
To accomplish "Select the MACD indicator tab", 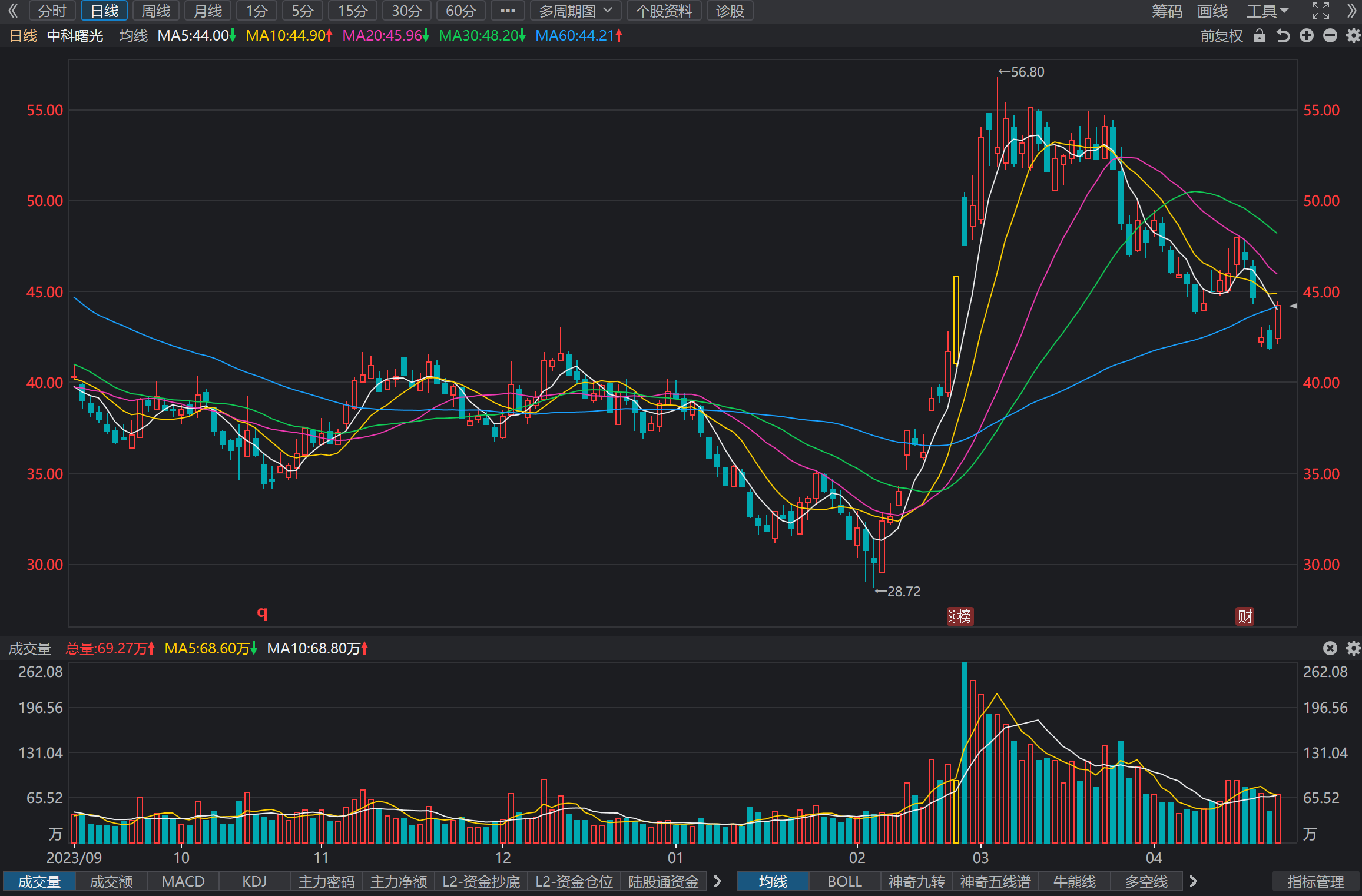I will coord(183,881).
